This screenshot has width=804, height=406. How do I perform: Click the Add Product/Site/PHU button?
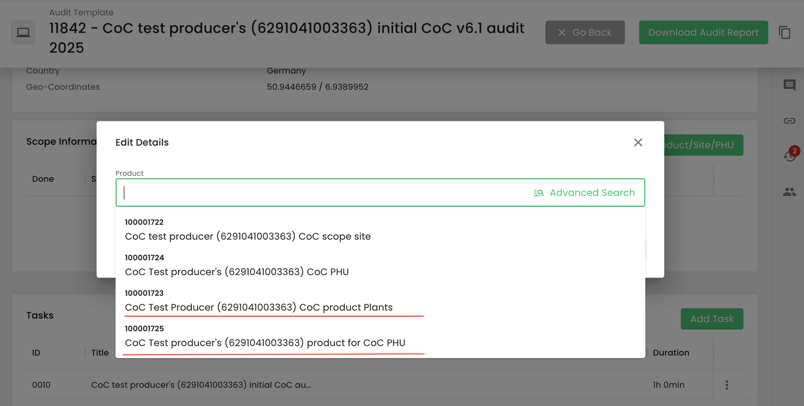699,145
